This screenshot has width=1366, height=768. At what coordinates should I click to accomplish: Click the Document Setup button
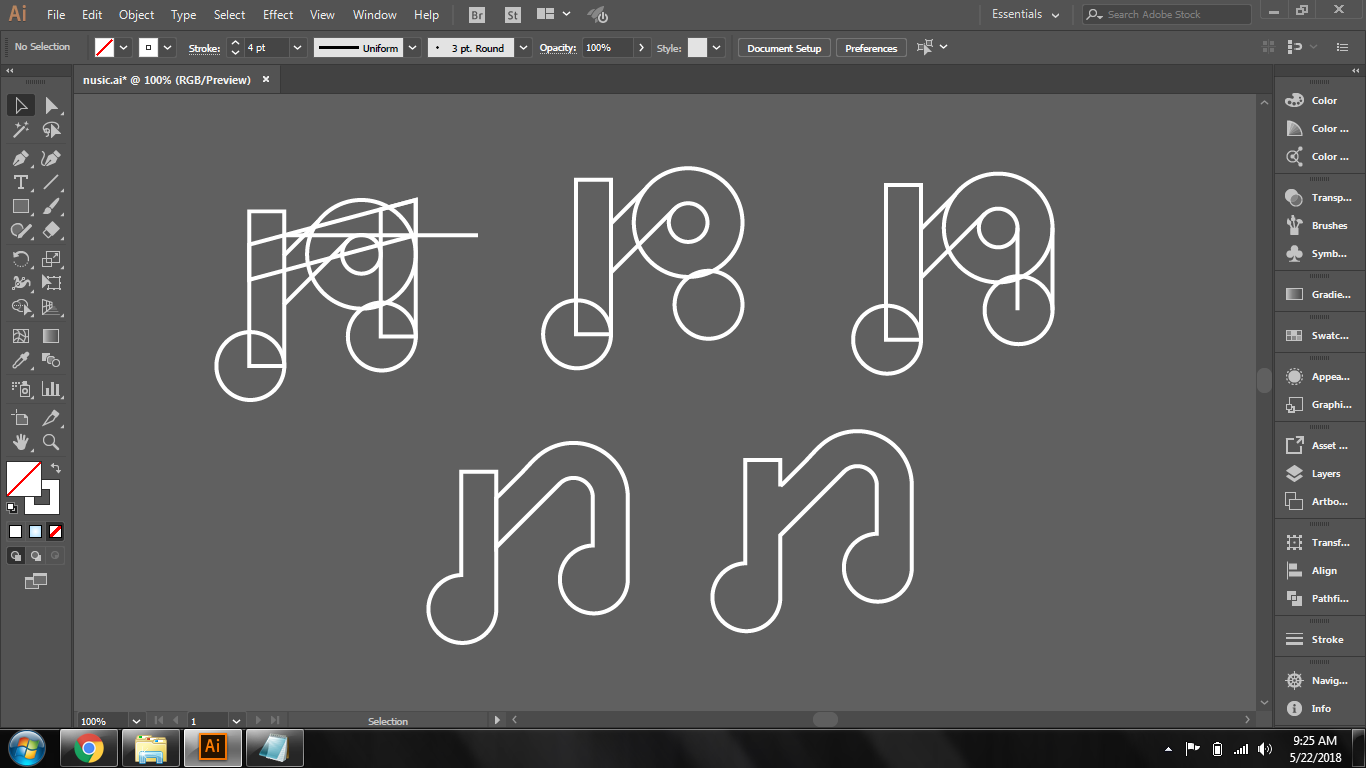point(784,48)
